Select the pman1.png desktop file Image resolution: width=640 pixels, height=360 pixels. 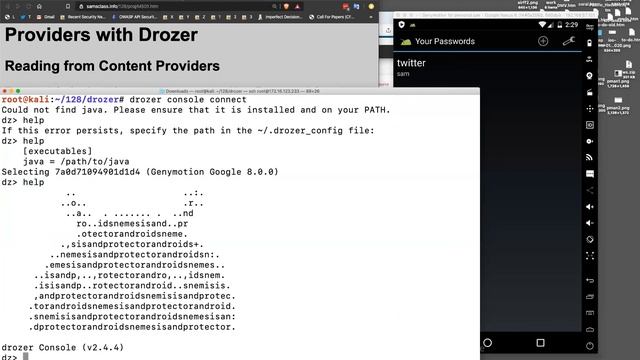[618, 78]
